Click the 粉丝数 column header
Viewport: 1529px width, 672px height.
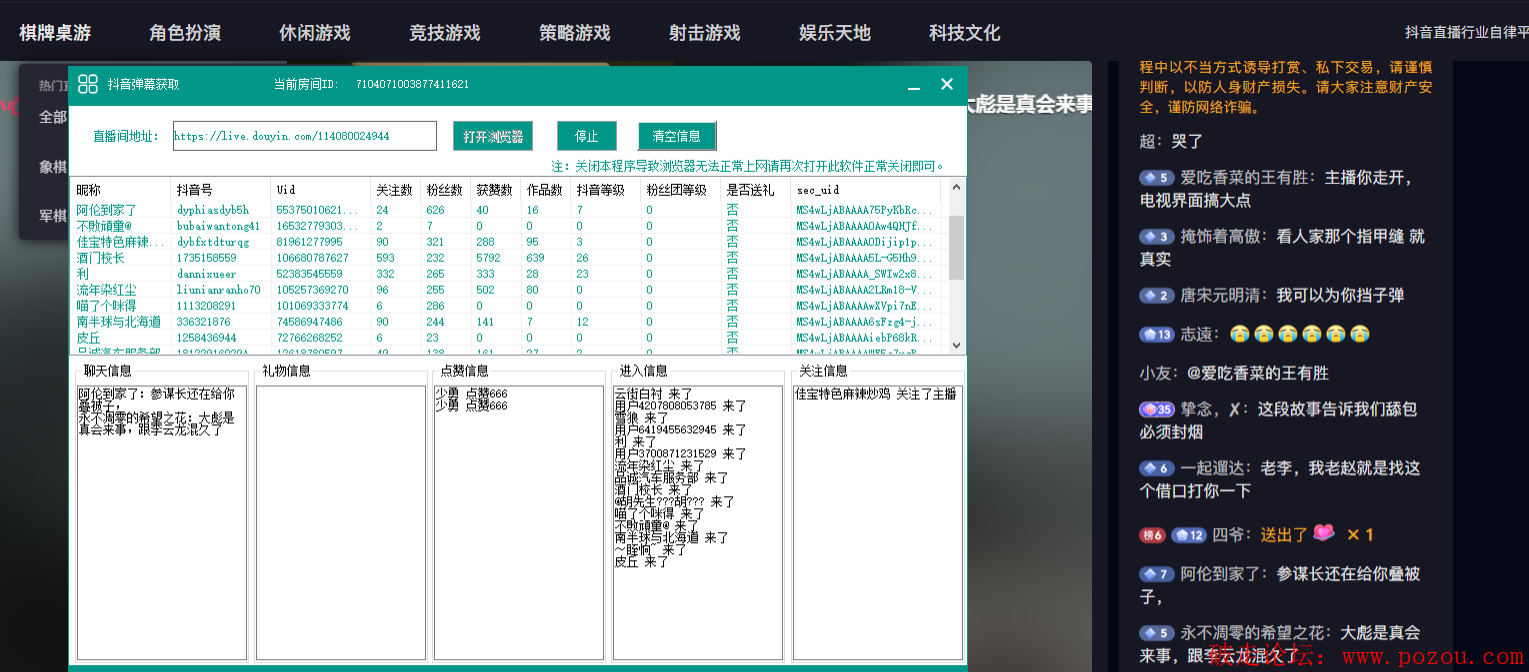tap(445, 190)
